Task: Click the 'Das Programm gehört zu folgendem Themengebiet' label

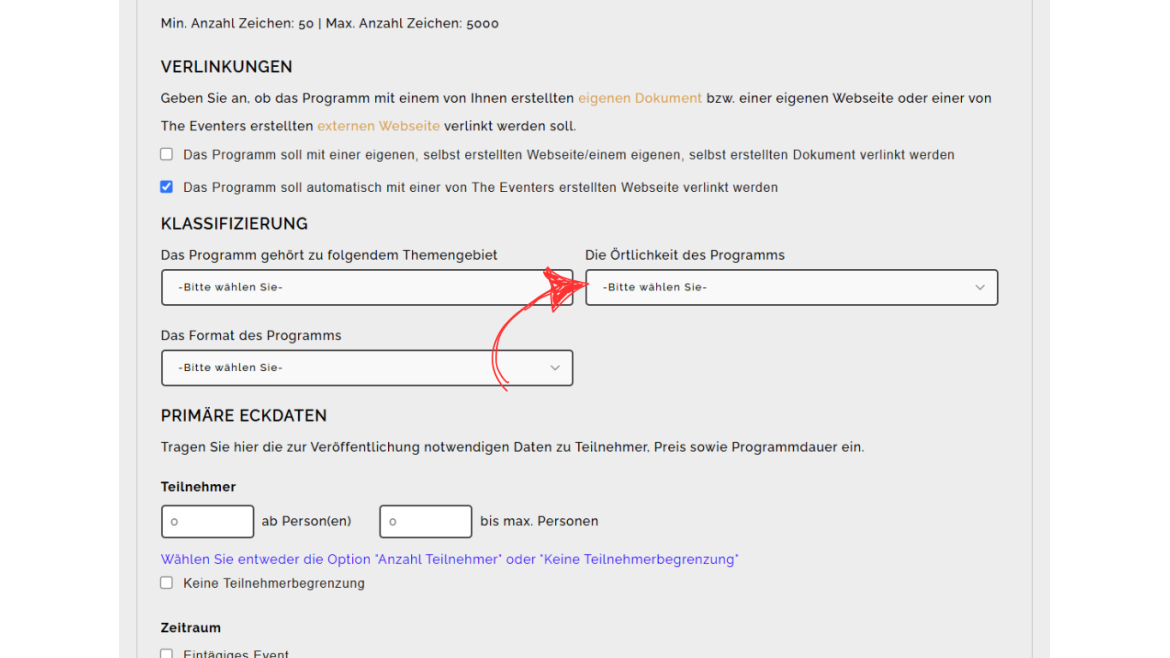Action: point(329,255)
